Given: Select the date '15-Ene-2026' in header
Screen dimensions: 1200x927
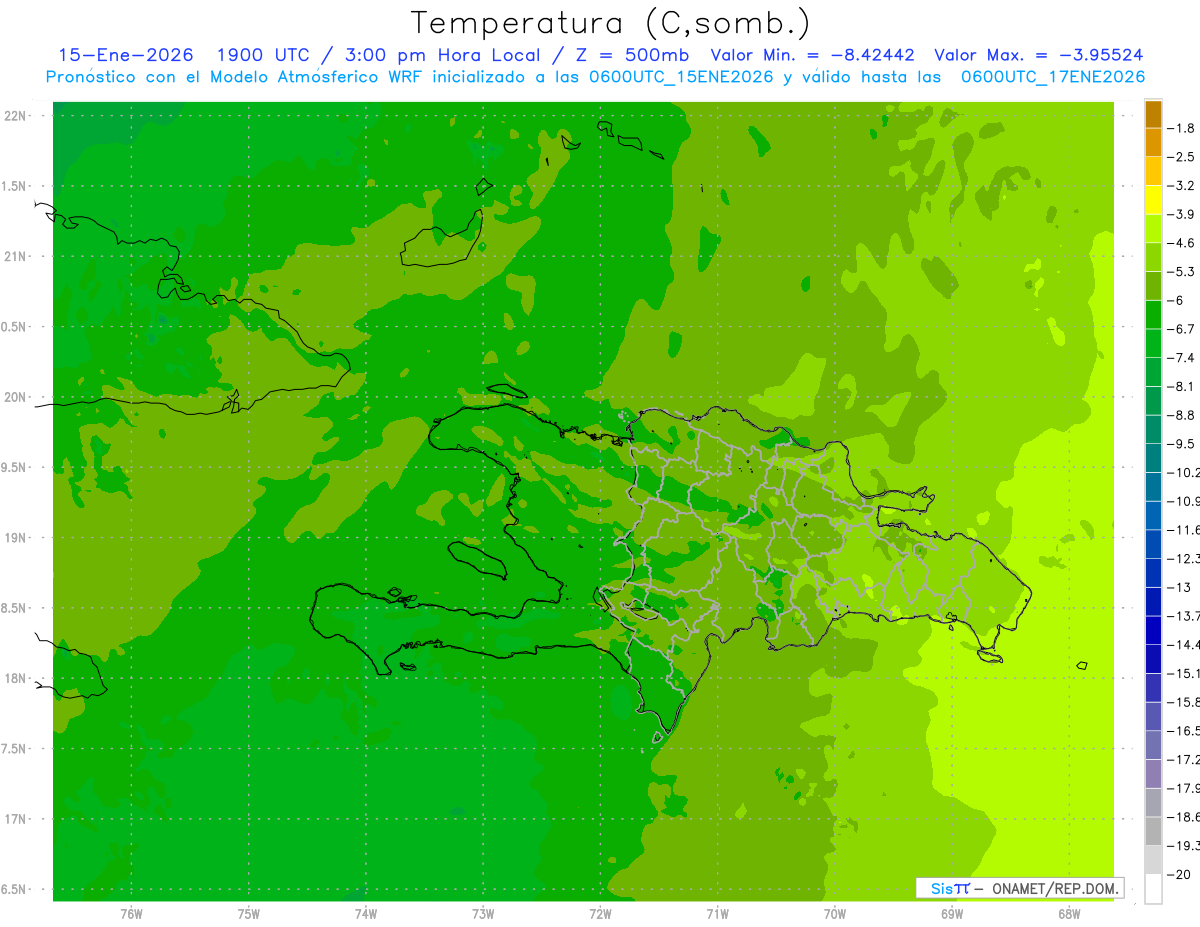Looking at the screenshot, I should [x=126, y=55].
